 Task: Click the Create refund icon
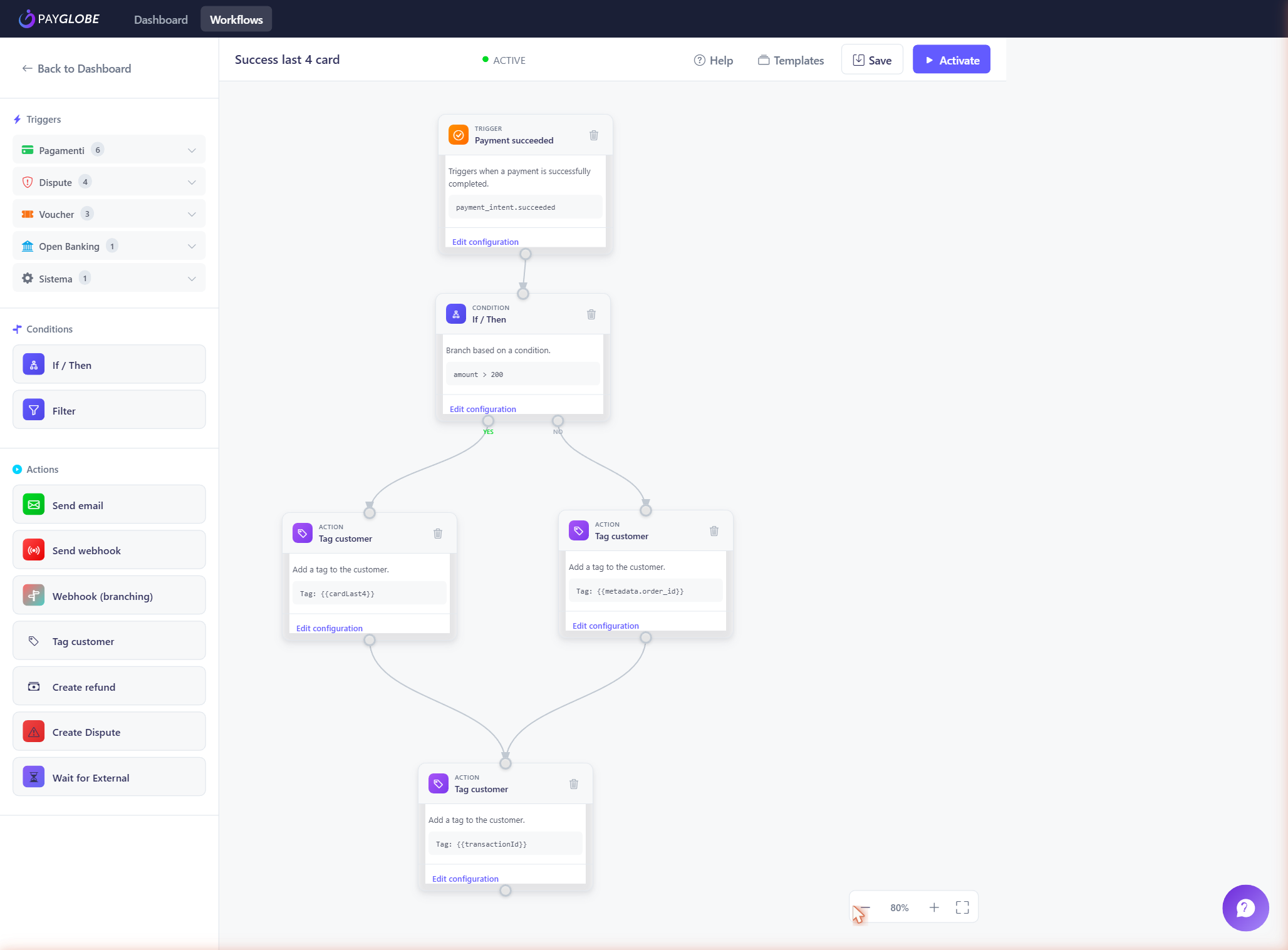coord(34,686)
